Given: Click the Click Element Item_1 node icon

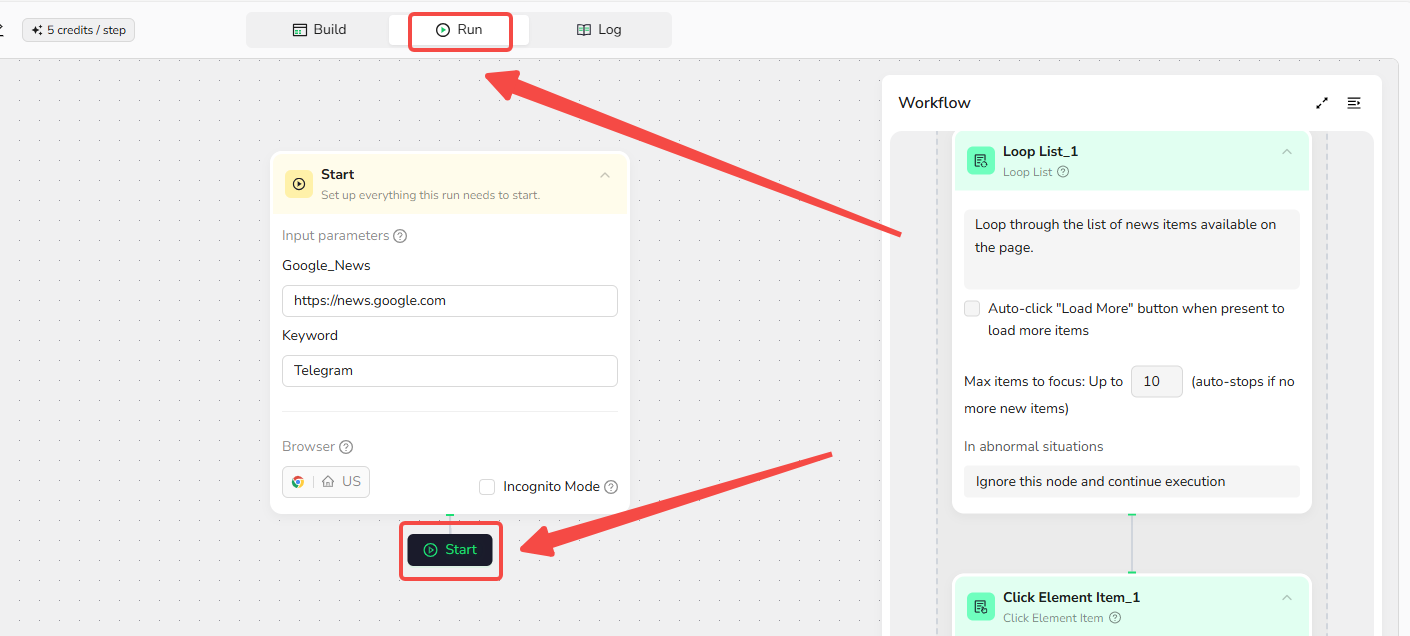Looking at the screenshot, I should coord(980,606).
